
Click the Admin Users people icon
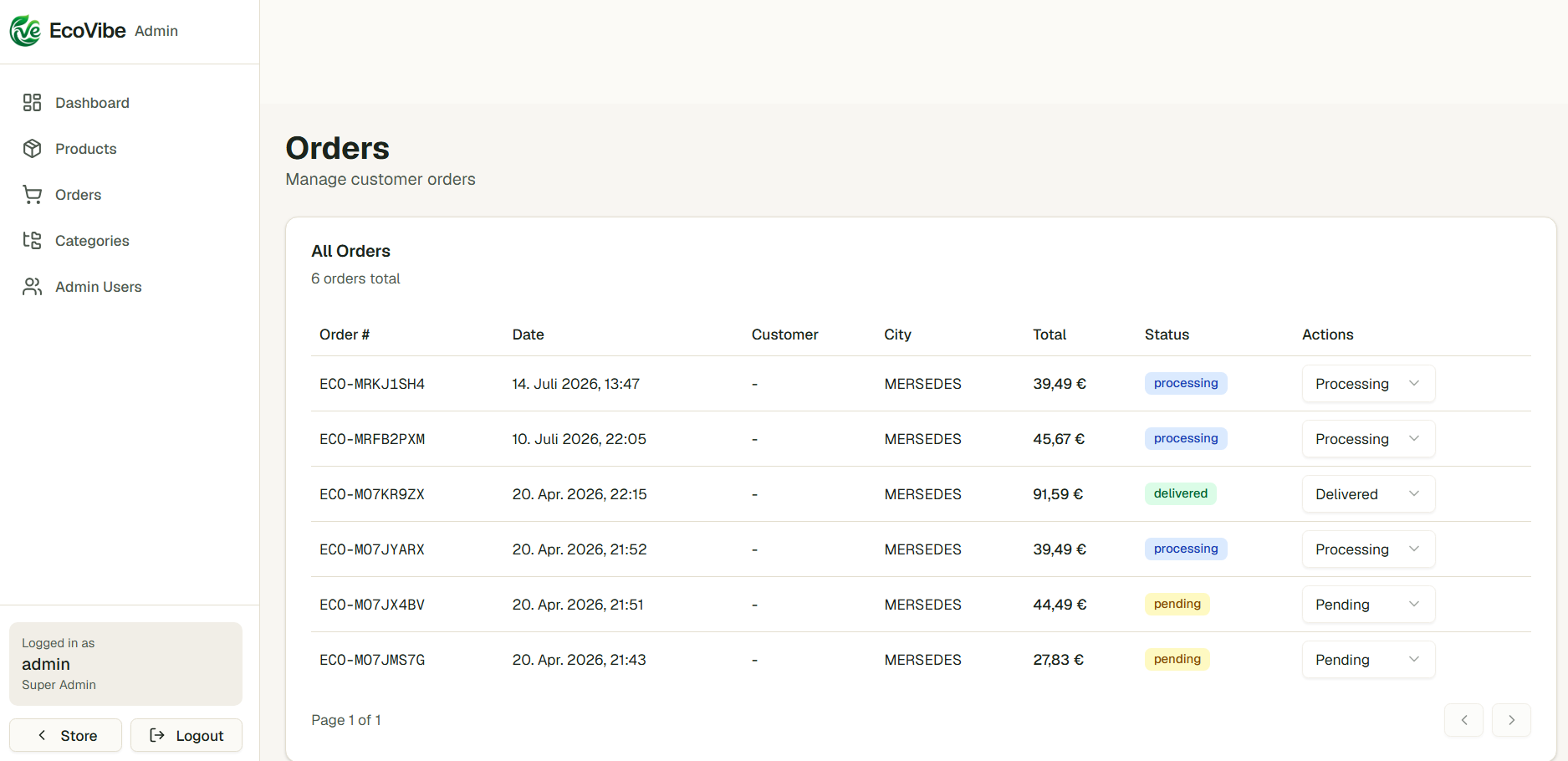click(32, 287)
